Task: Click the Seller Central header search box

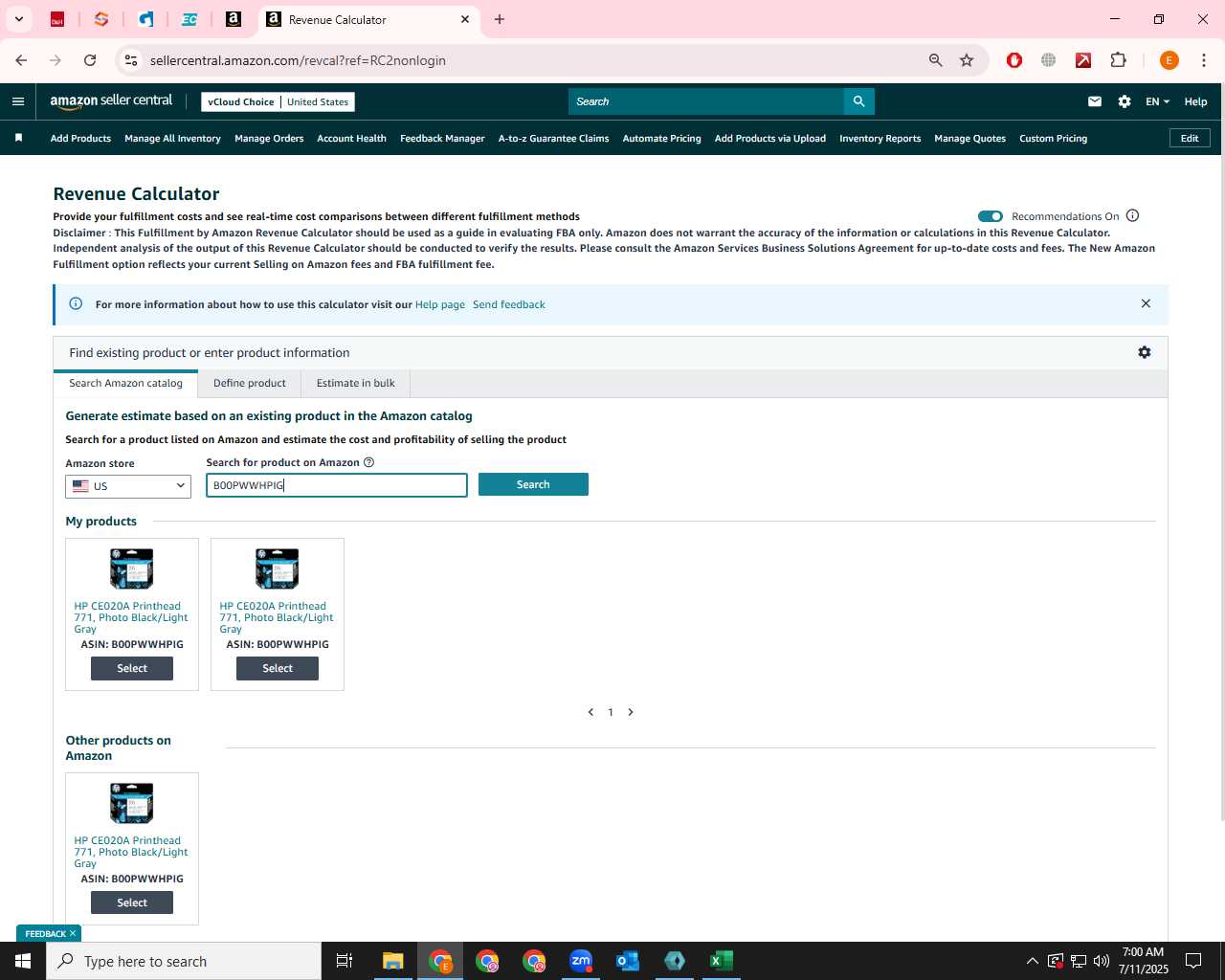Action: pyautogui.click(x=706, y=101)
